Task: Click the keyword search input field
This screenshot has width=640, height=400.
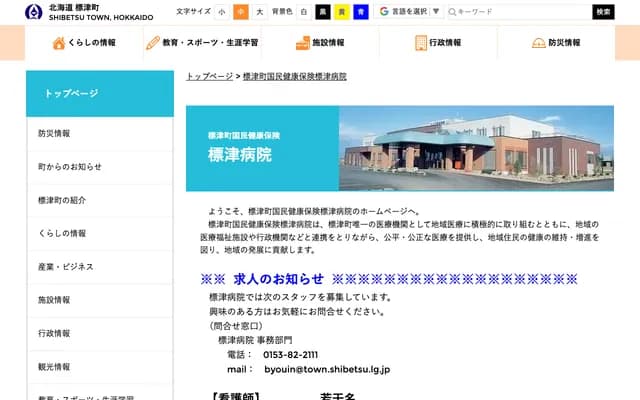Action: point(519,12)
